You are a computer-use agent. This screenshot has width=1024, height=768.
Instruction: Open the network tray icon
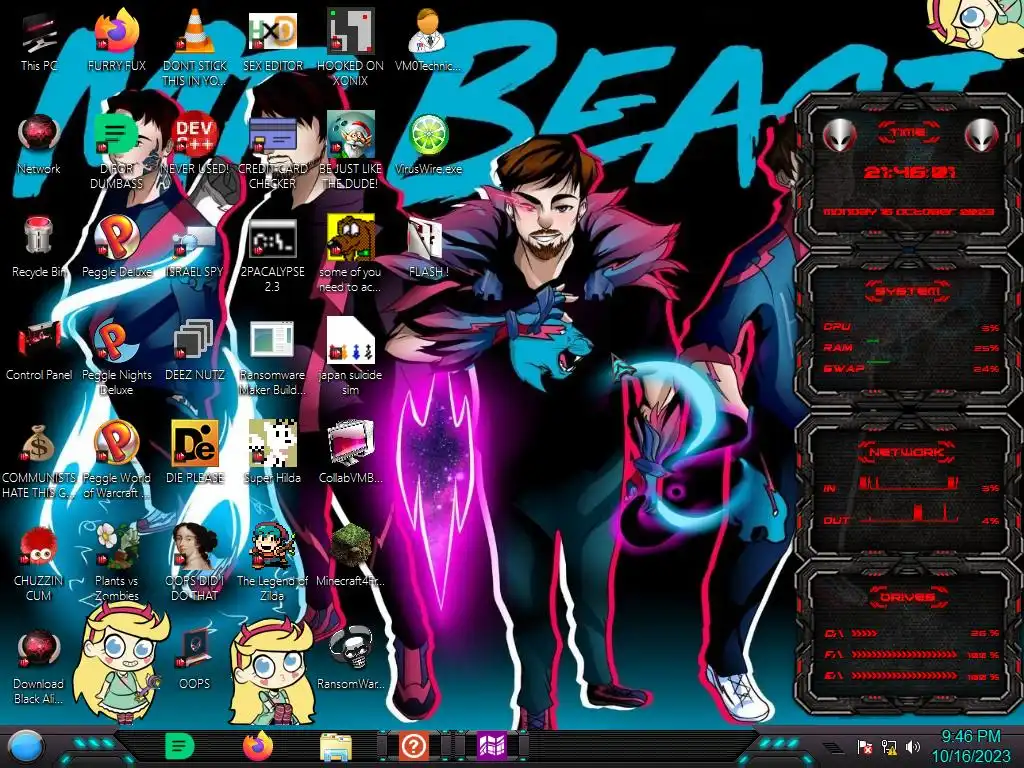tap(889, 747)
